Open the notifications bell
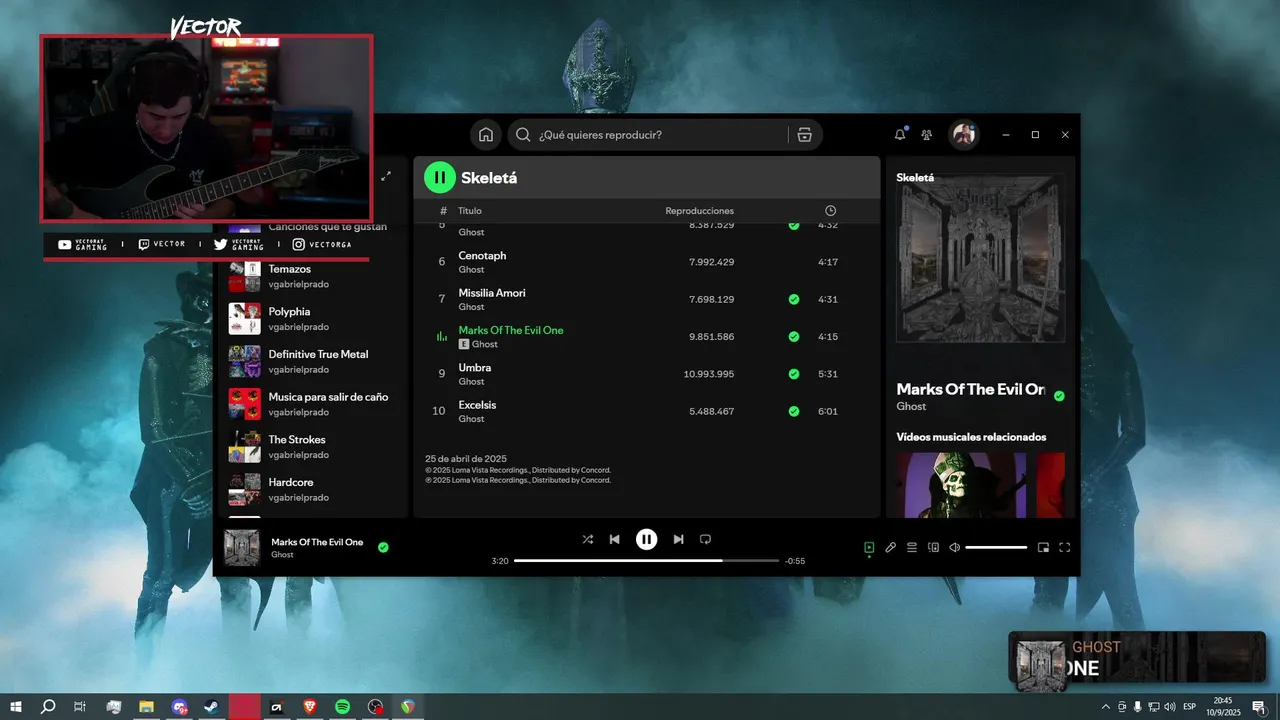The width and height of the screenshot is (1280, 720). pyautogui.click(x=899, y=135)
